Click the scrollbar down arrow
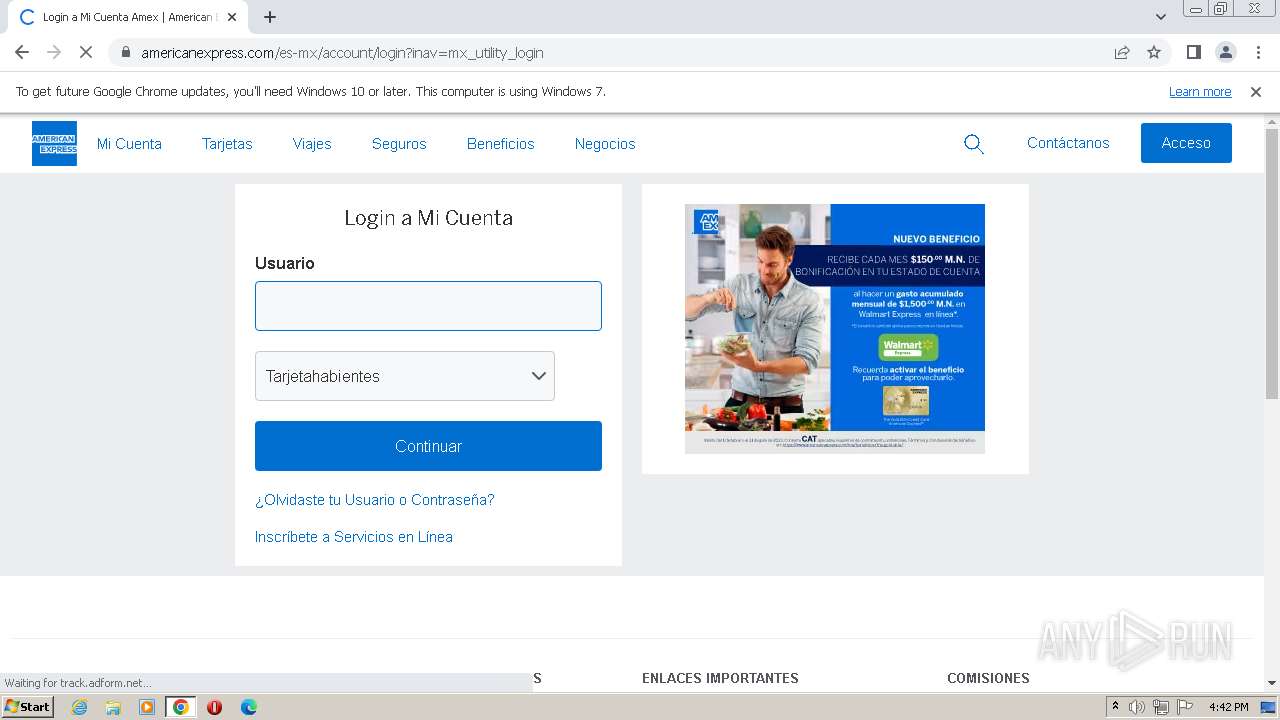The image size is (1280, 720). pyautogui.click(x=1272, y=683)
